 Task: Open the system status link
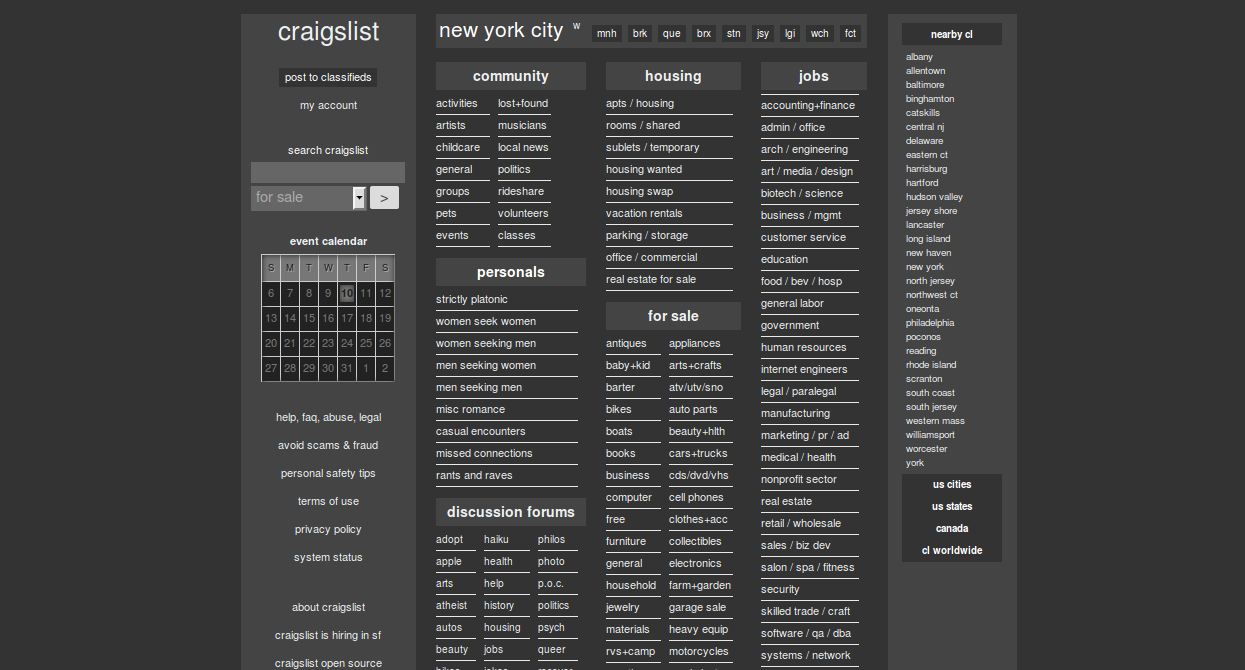point(328,557)
